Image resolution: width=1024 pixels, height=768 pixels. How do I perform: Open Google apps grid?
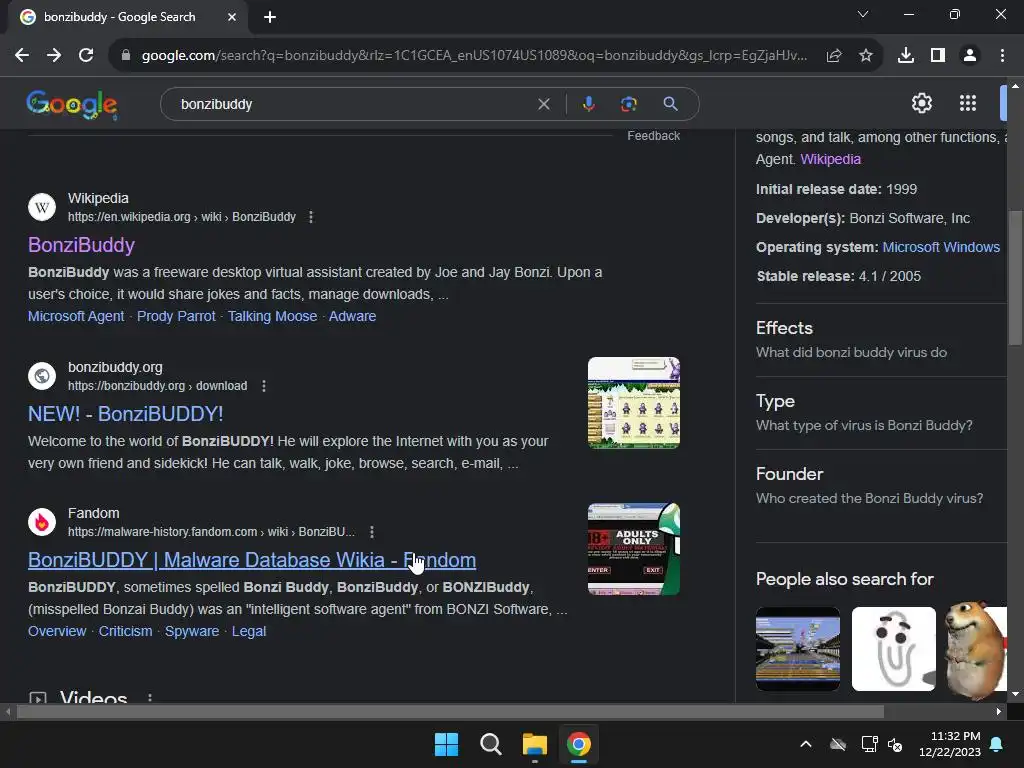coord(968,103)
